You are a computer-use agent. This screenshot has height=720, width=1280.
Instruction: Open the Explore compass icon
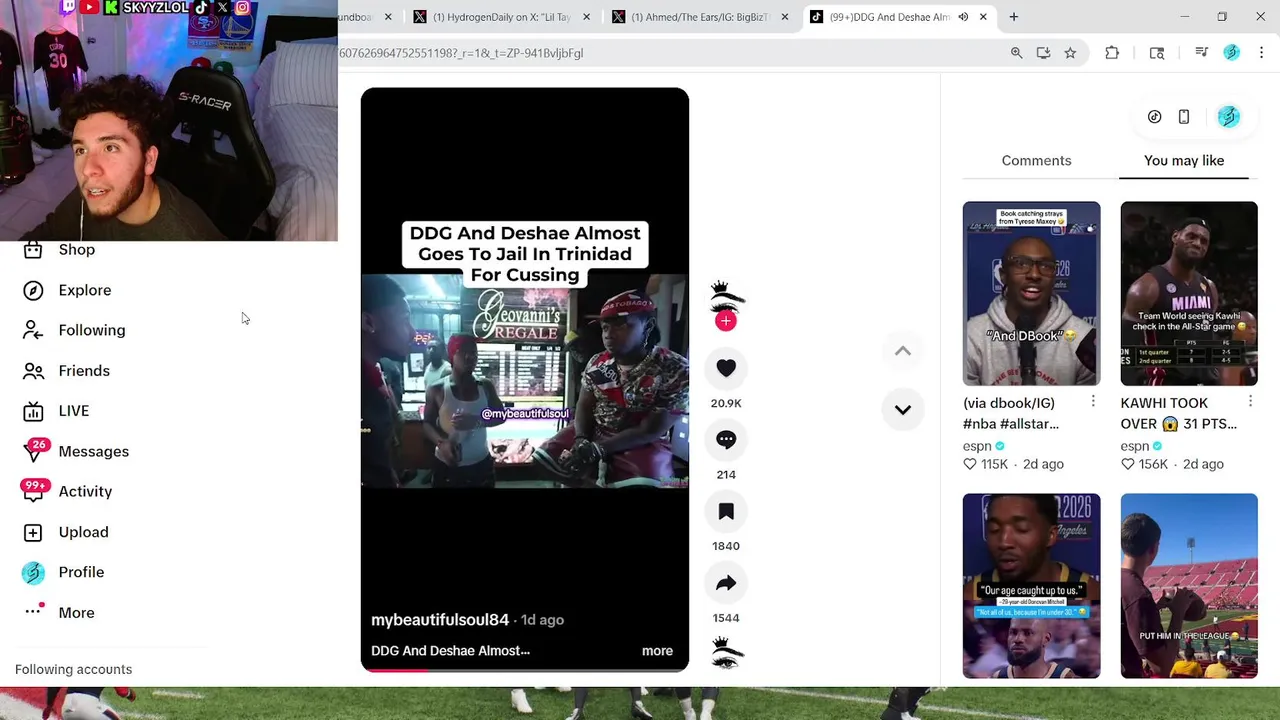[33, 290]
